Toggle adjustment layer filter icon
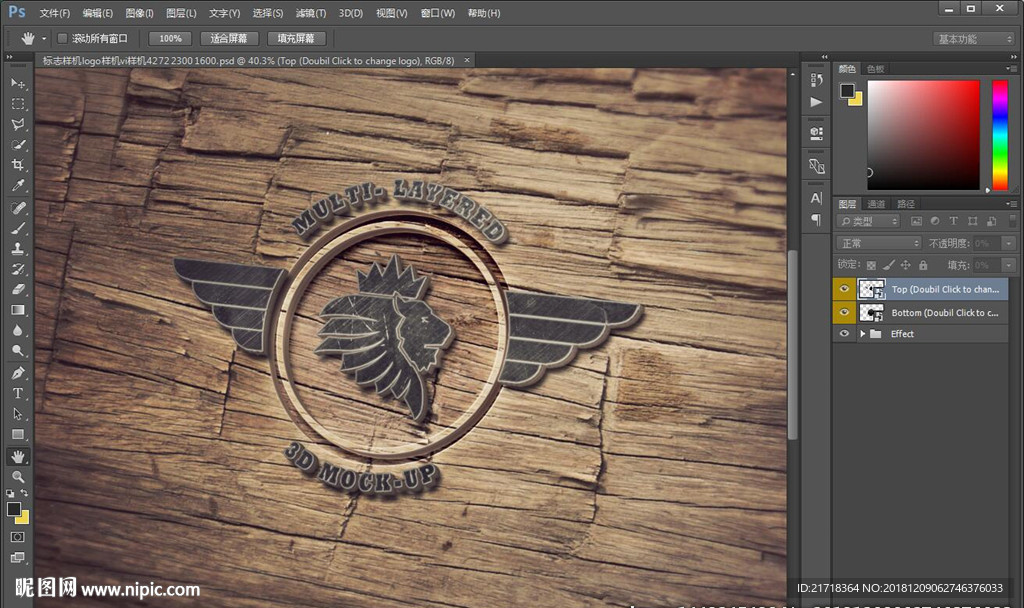The width and height of the screenshot is (1024, 608). pyautogui.click(x=935, y=221)
